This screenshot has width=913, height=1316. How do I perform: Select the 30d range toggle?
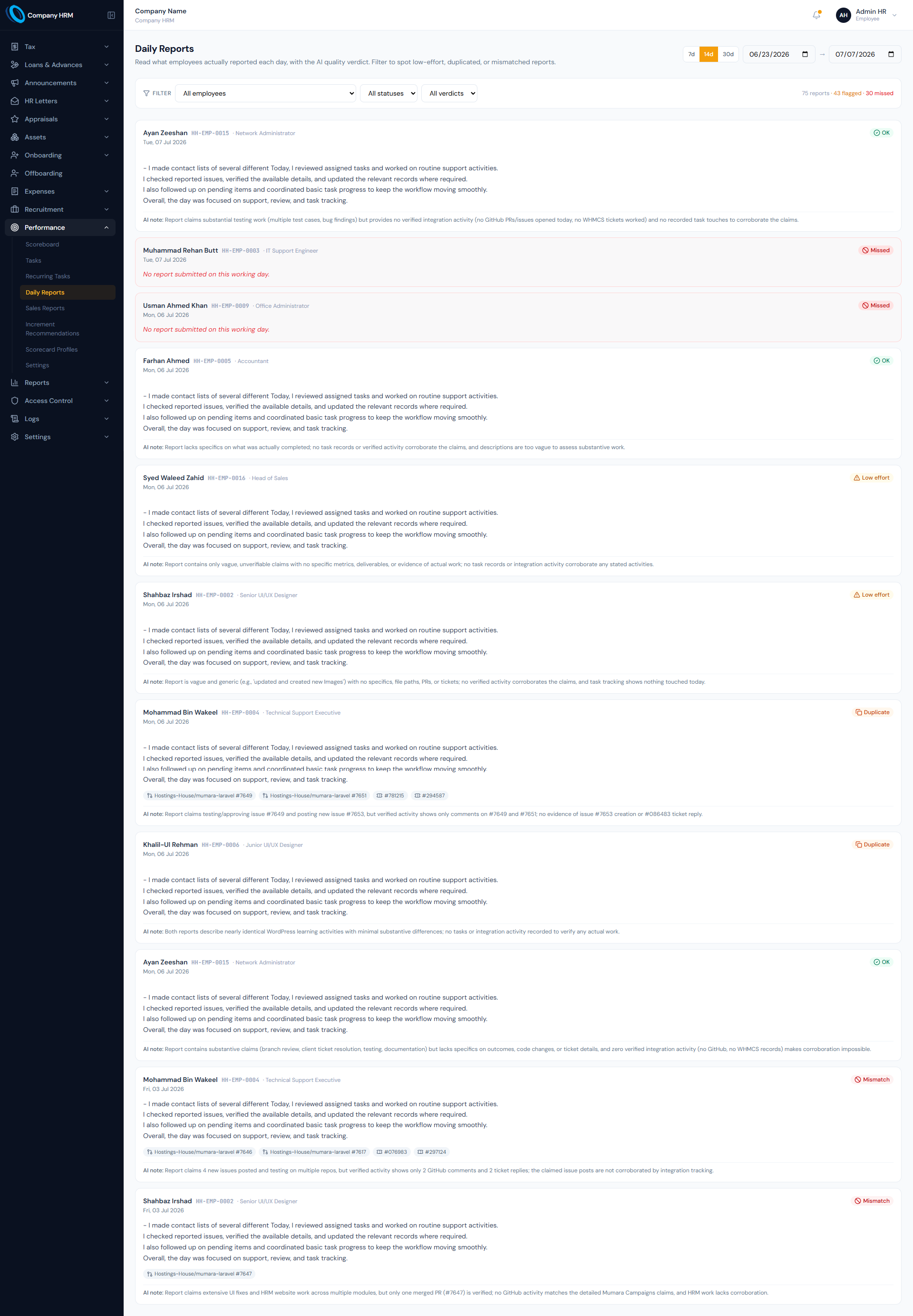coord(728,54)
